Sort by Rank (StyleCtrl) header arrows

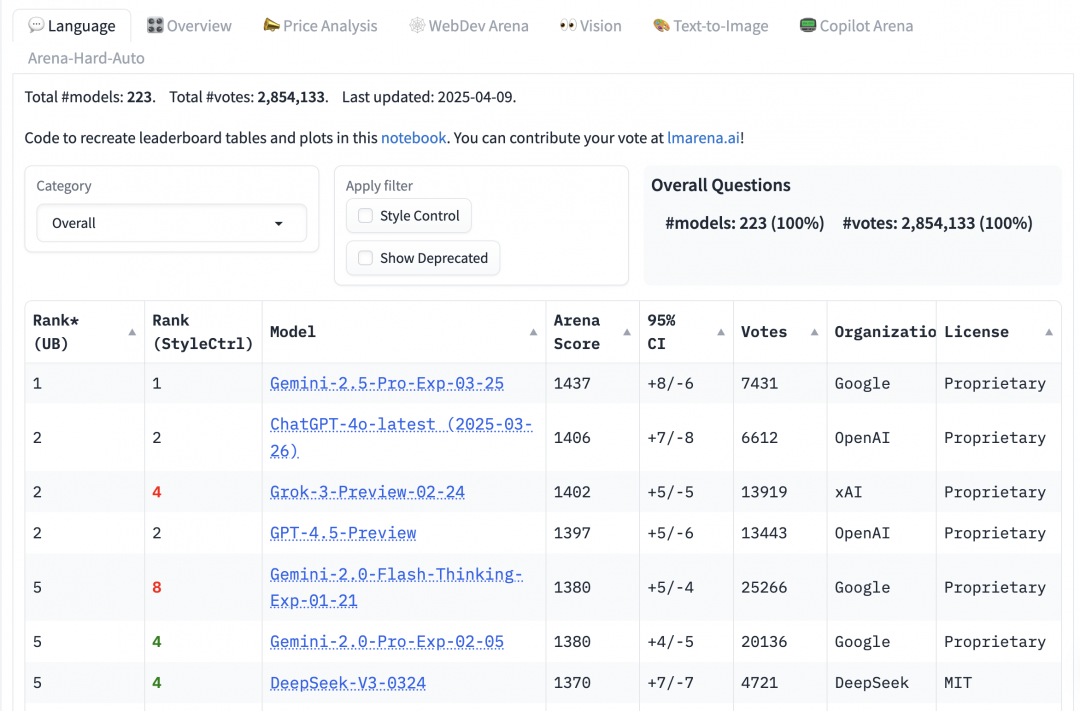coord(251,332)
